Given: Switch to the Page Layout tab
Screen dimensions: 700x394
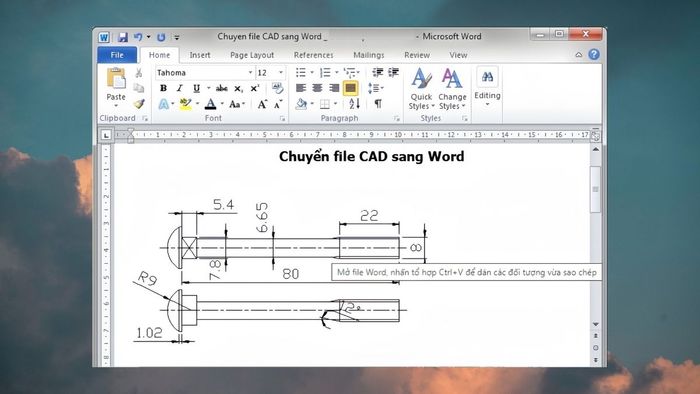Looking at the screenshot, I should point(252,55).
